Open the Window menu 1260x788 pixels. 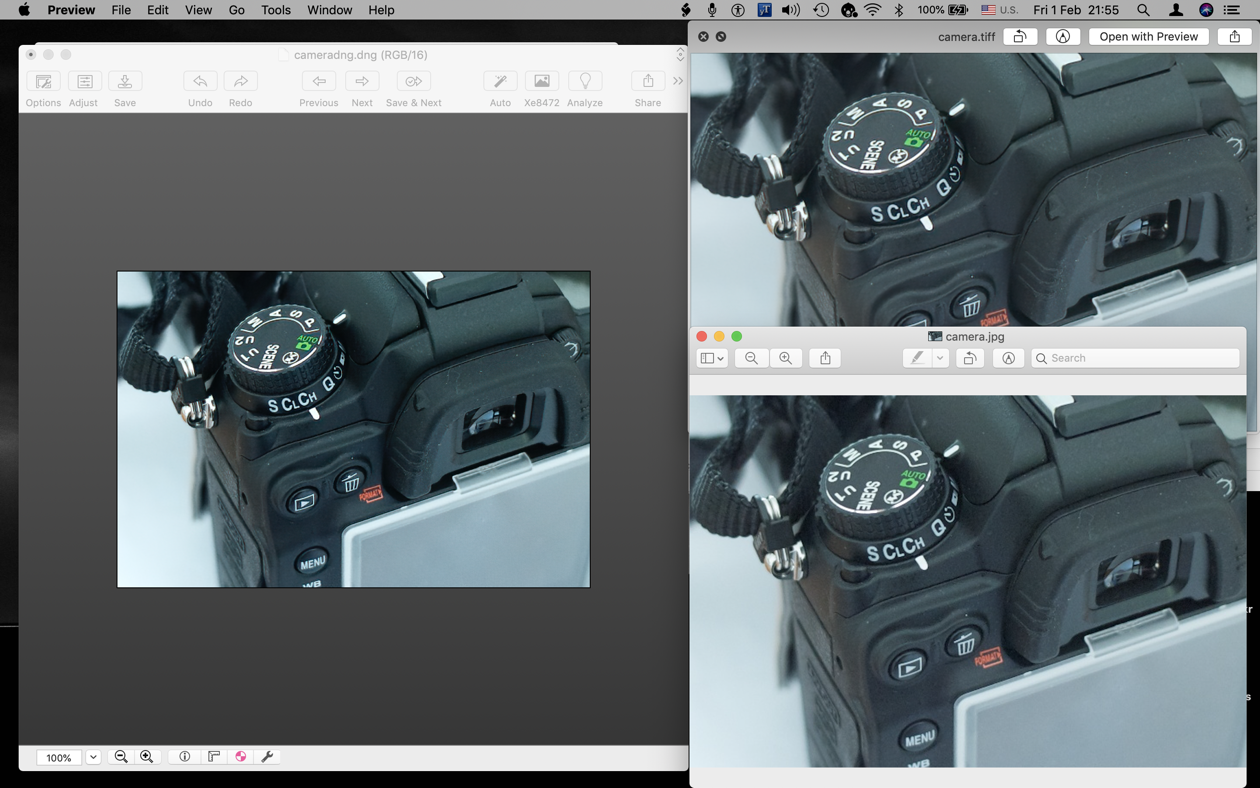tap(329, 10)
